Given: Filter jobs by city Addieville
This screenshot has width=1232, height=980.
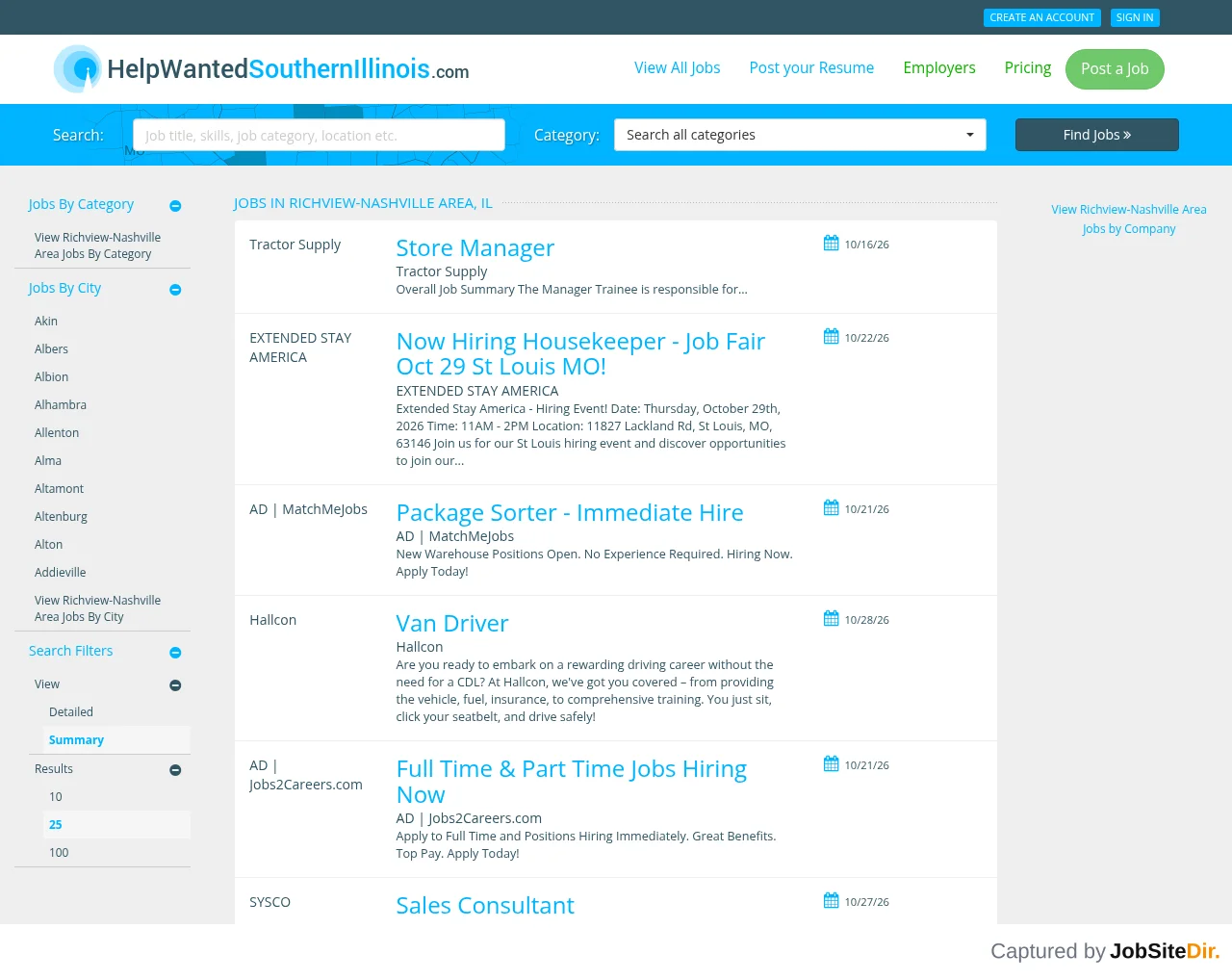Looking at the screenshot, I should coord(61,573).
